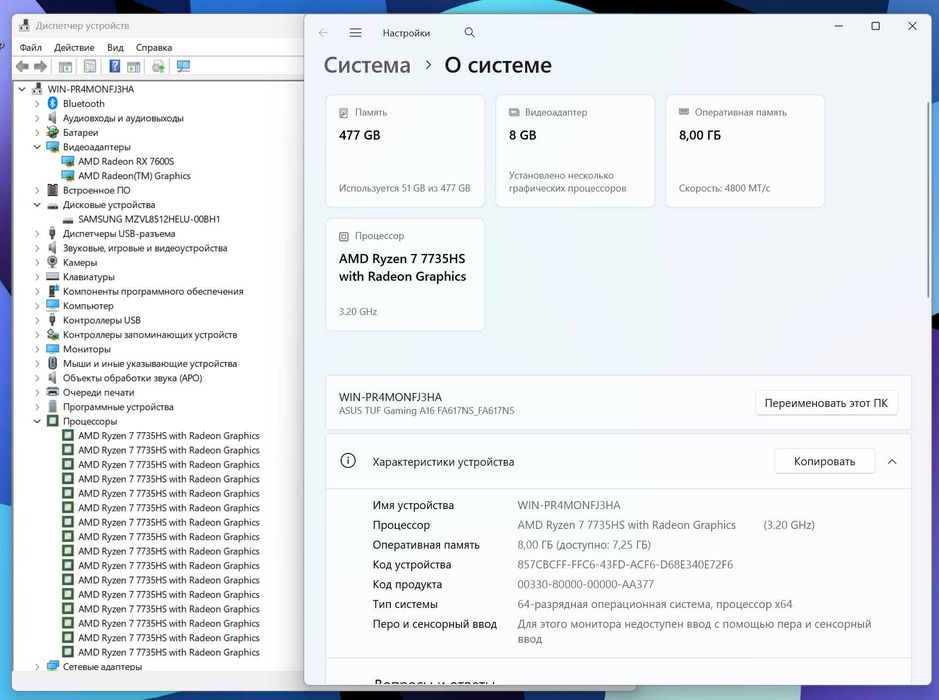Collapse the WIN-PR4MONFJ3HA root tree node
Screen dimensions: 939x700
(x=22, y=89)
